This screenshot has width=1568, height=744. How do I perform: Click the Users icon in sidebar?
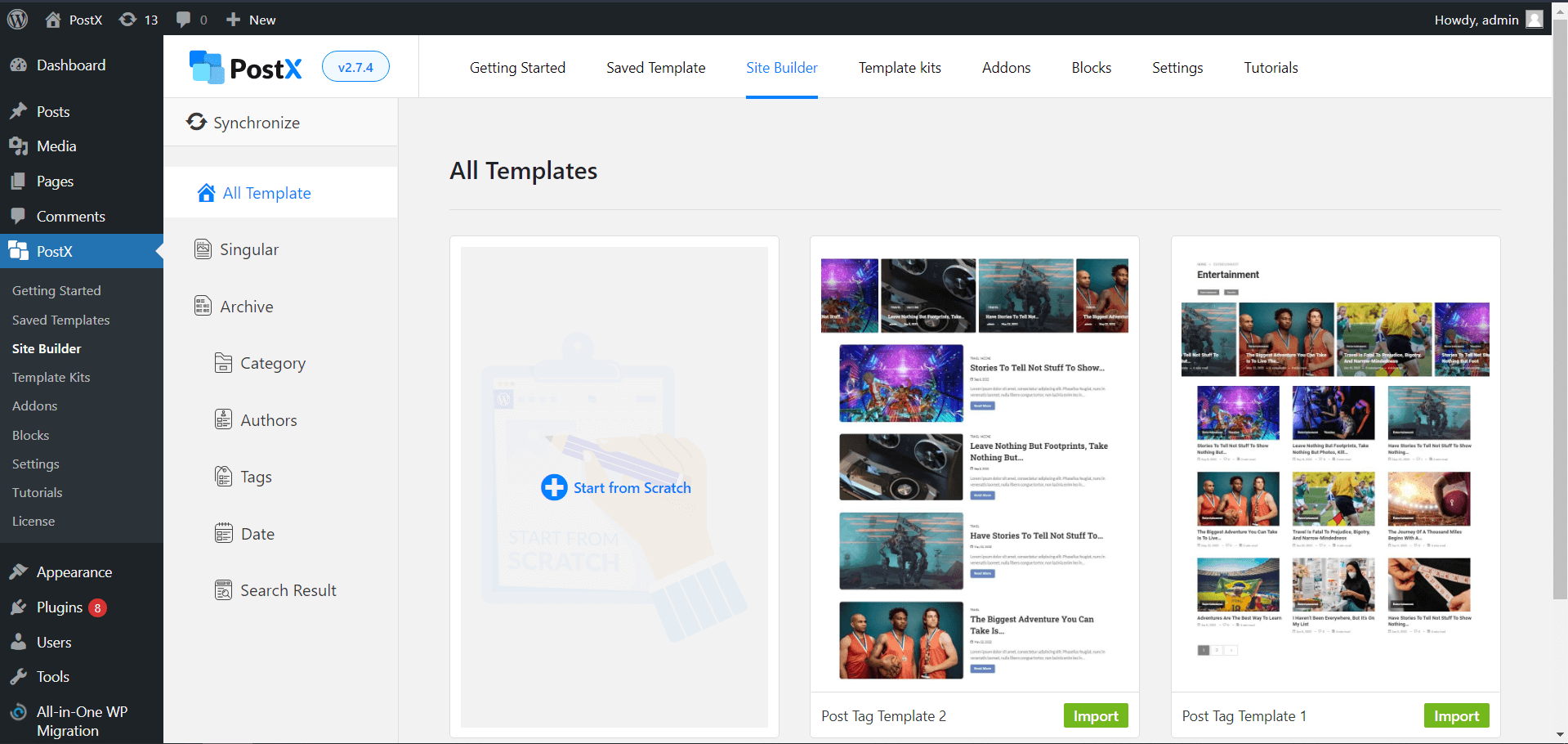click(x=18, y=643)
